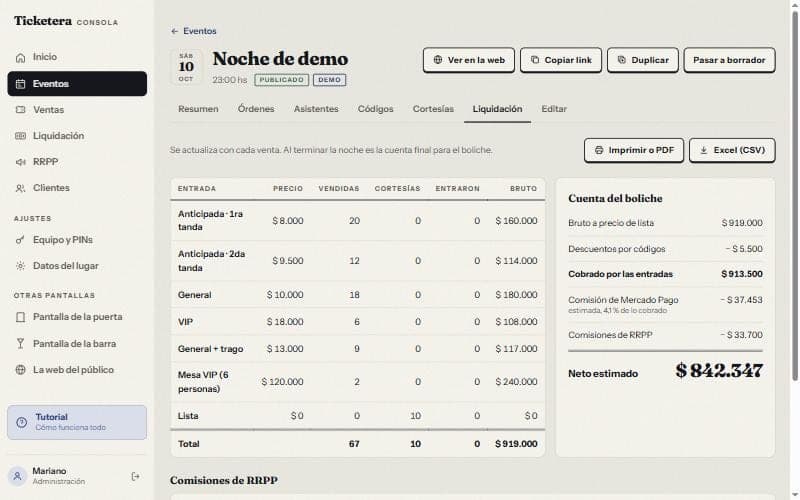Click the Cuenta del boliche heading
The width and height of the screenshot is (800, 500).
[615, 198]
